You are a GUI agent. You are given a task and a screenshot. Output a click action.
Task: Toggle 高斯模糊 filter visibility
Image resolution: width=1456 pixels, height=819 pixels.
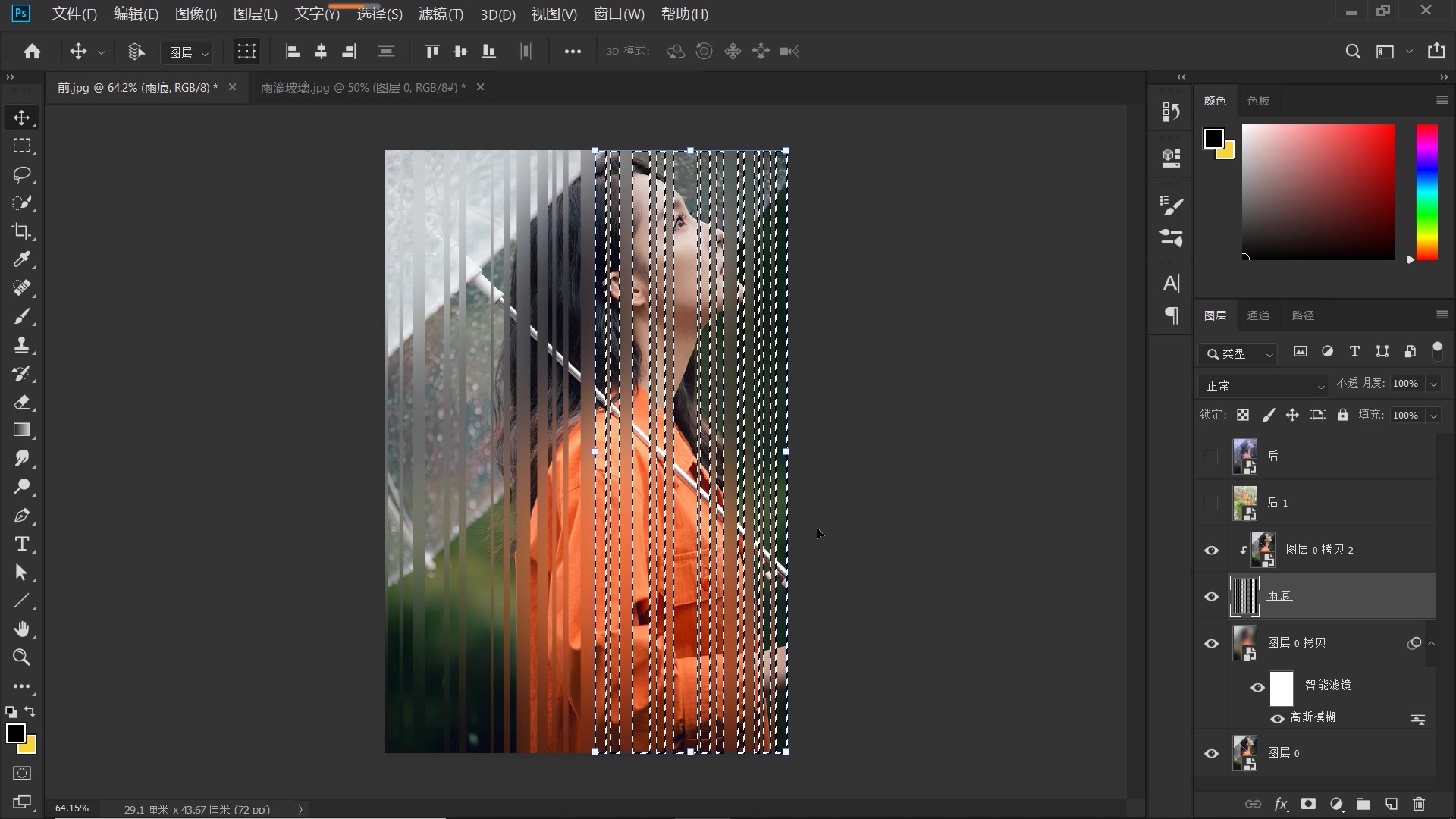(1277, 718)
